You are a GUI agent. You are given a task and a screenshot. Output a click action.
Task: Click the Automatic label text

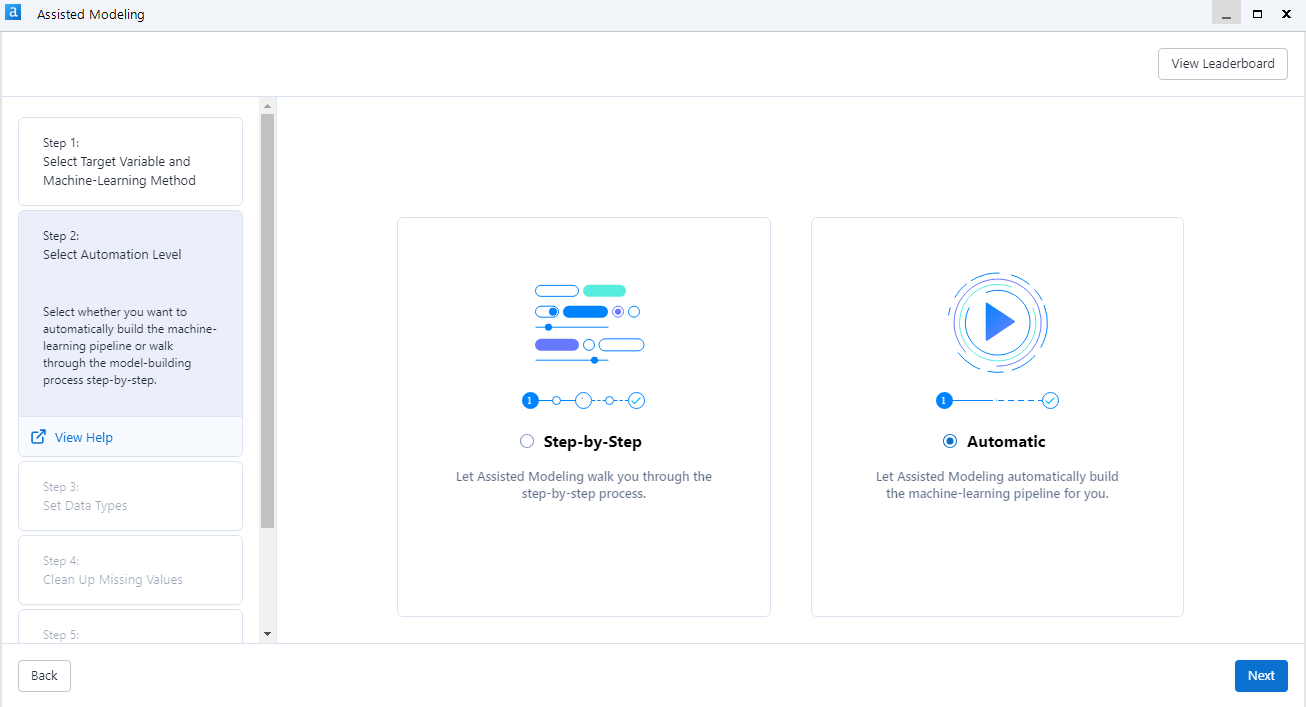[x=1006, y=441]
